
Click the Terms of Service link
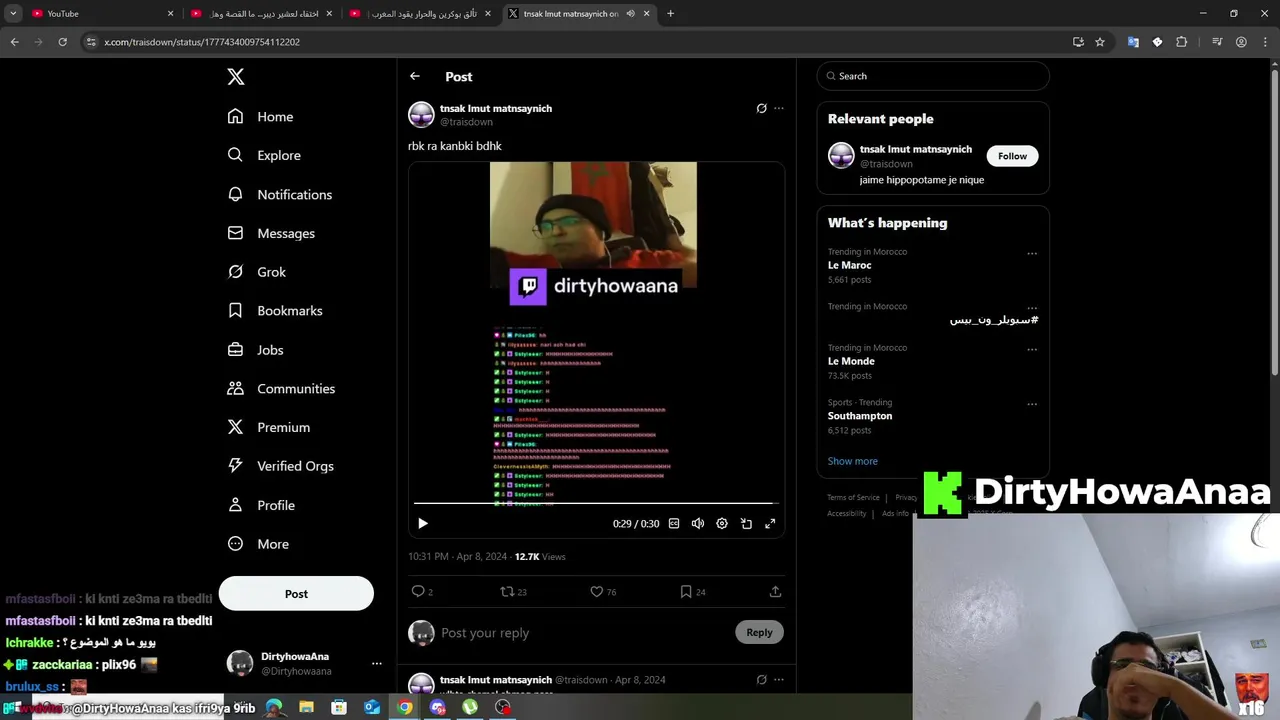853,497
